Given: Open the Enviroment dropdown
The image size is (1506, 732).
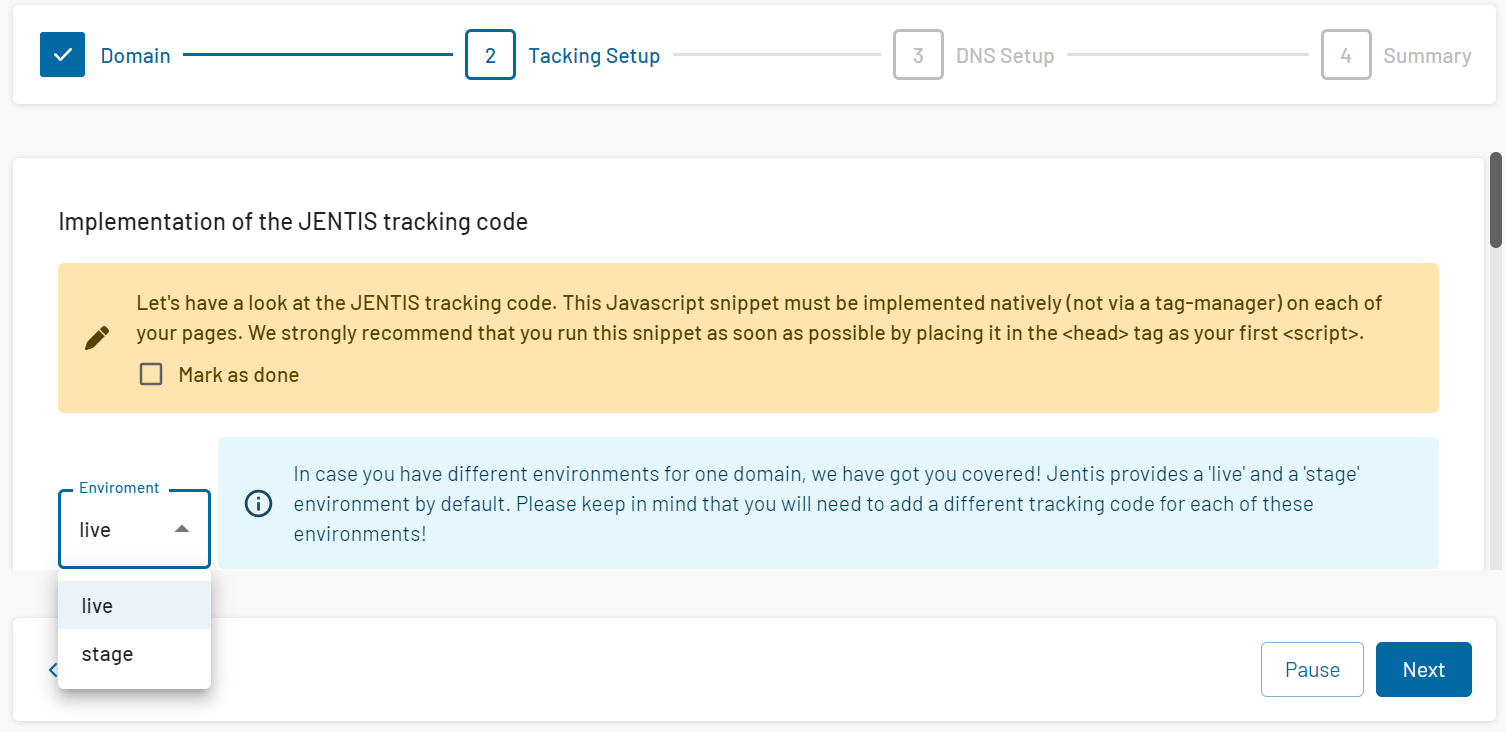Looking at the screenshot, I should point(134,529).
